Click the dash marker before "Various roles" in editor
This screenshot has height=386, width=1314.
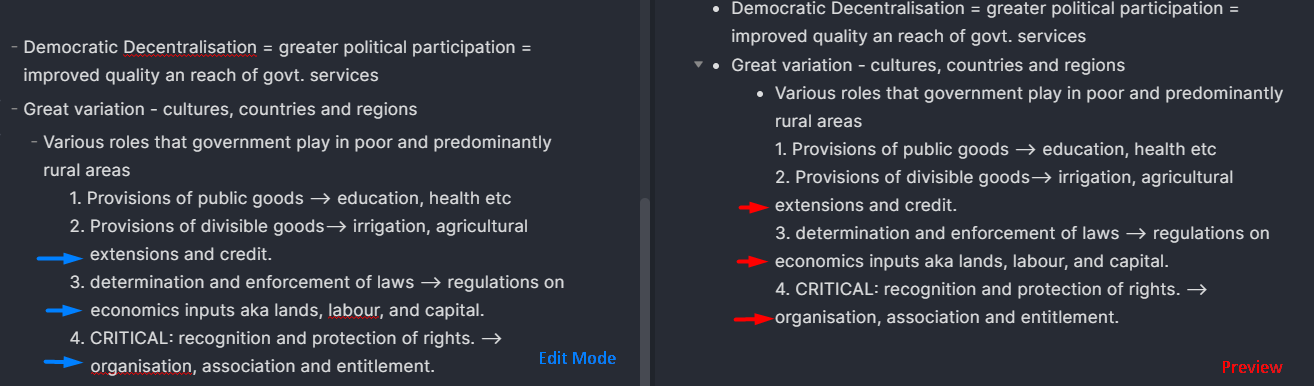tap(35, 142)
